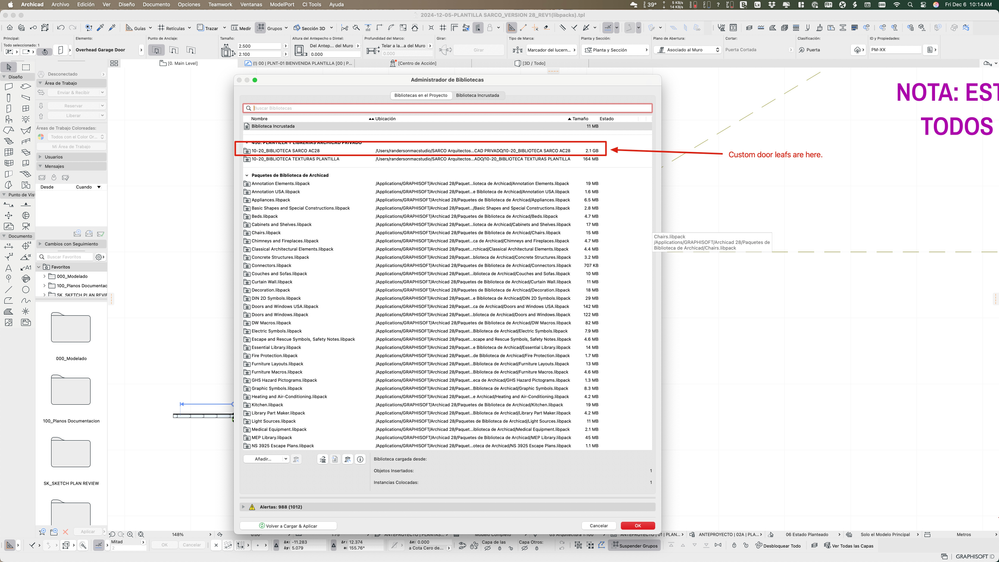This screenshot has width=999, height=562.
Task: Select the Marquee tool in the toolbox
Action: tap(25, 67)
